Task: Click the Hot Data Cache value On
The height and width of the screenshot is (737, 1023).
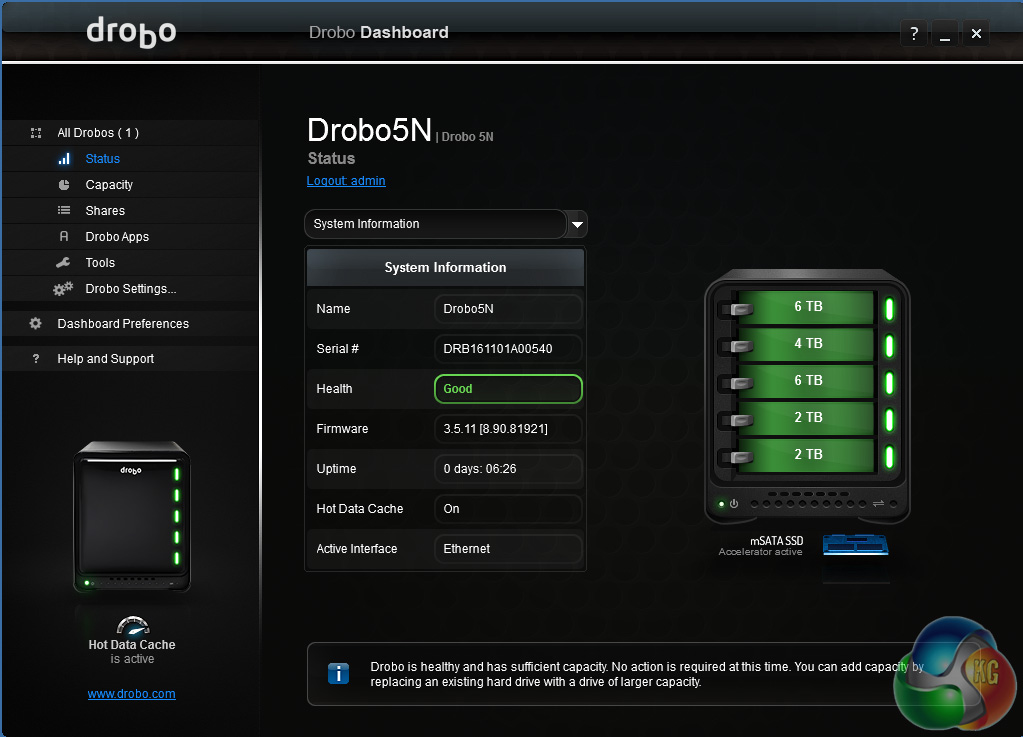Action: tap(508, 509)
